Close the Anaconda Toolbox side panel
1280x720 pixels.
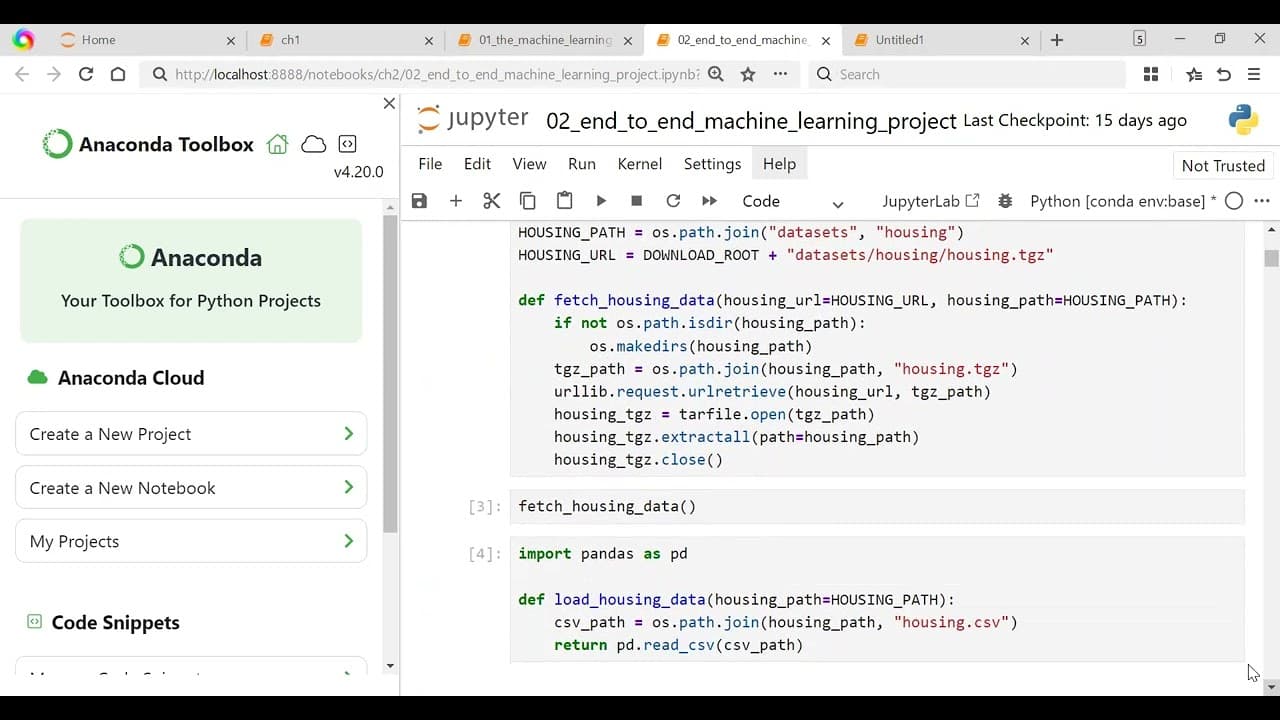pos(390,104)
